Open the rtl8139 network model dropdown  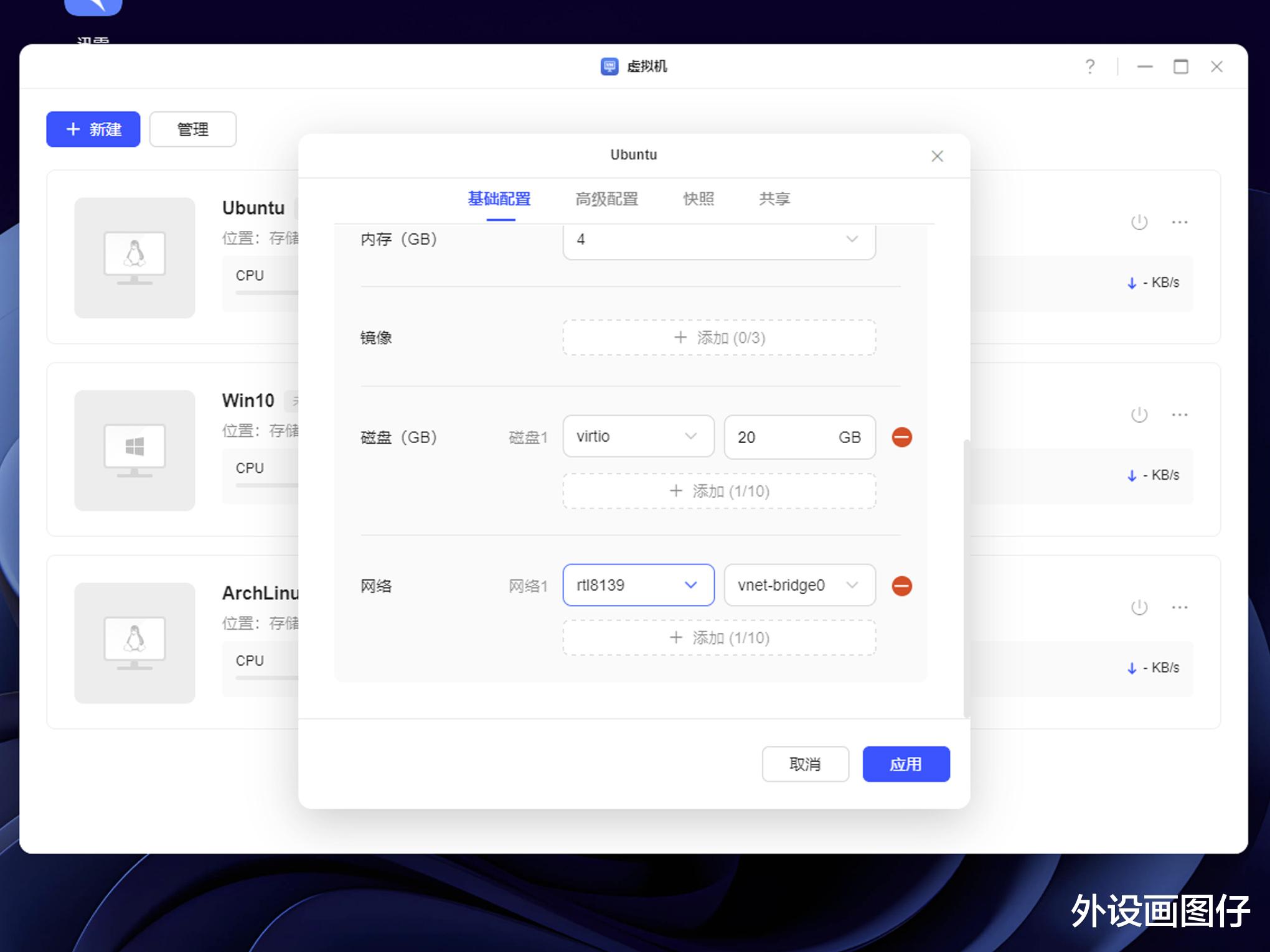[x=637, y=585]
